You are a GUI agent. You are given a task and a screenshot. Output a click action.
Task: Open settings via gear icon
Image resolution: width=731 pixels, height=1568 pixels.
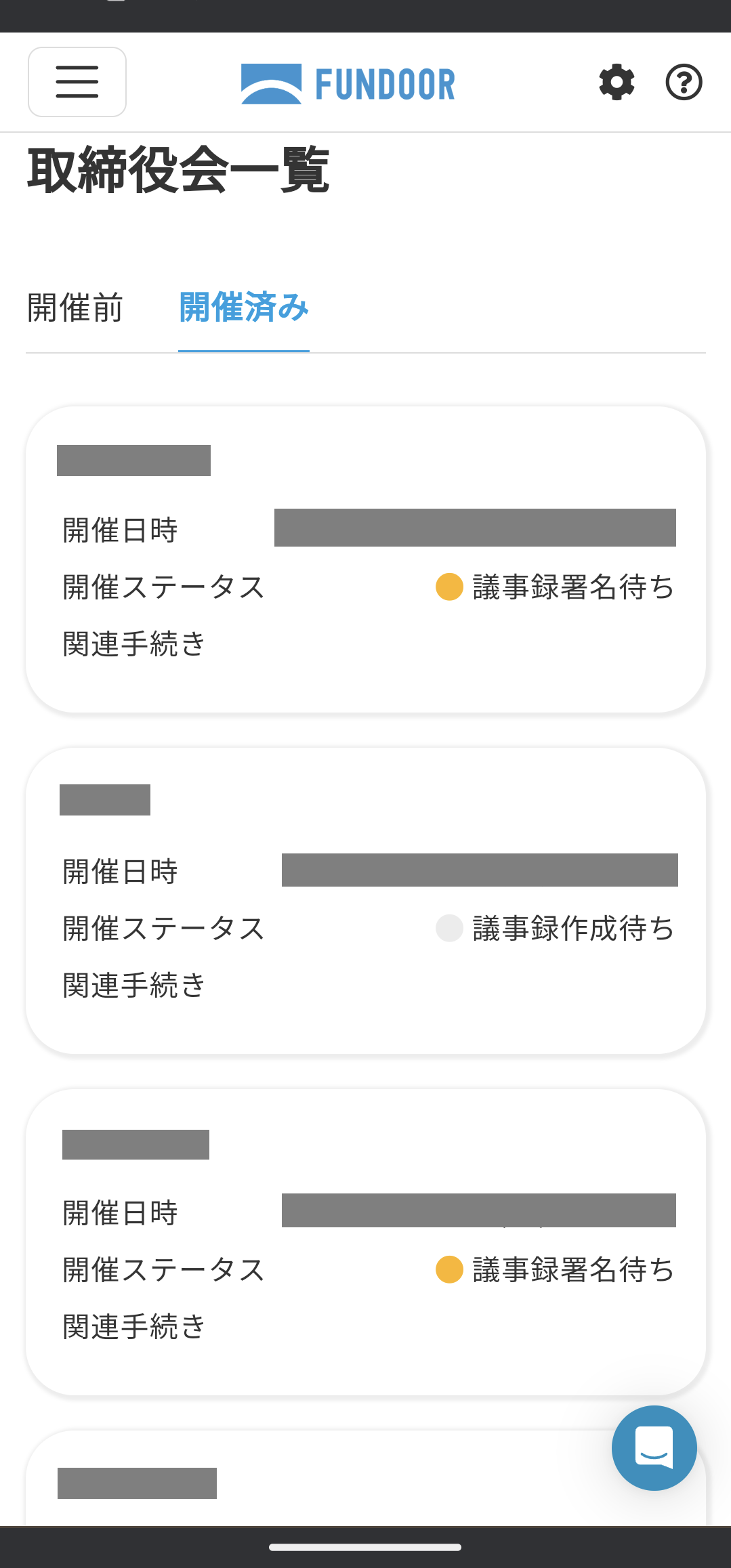tap(617, 83)
